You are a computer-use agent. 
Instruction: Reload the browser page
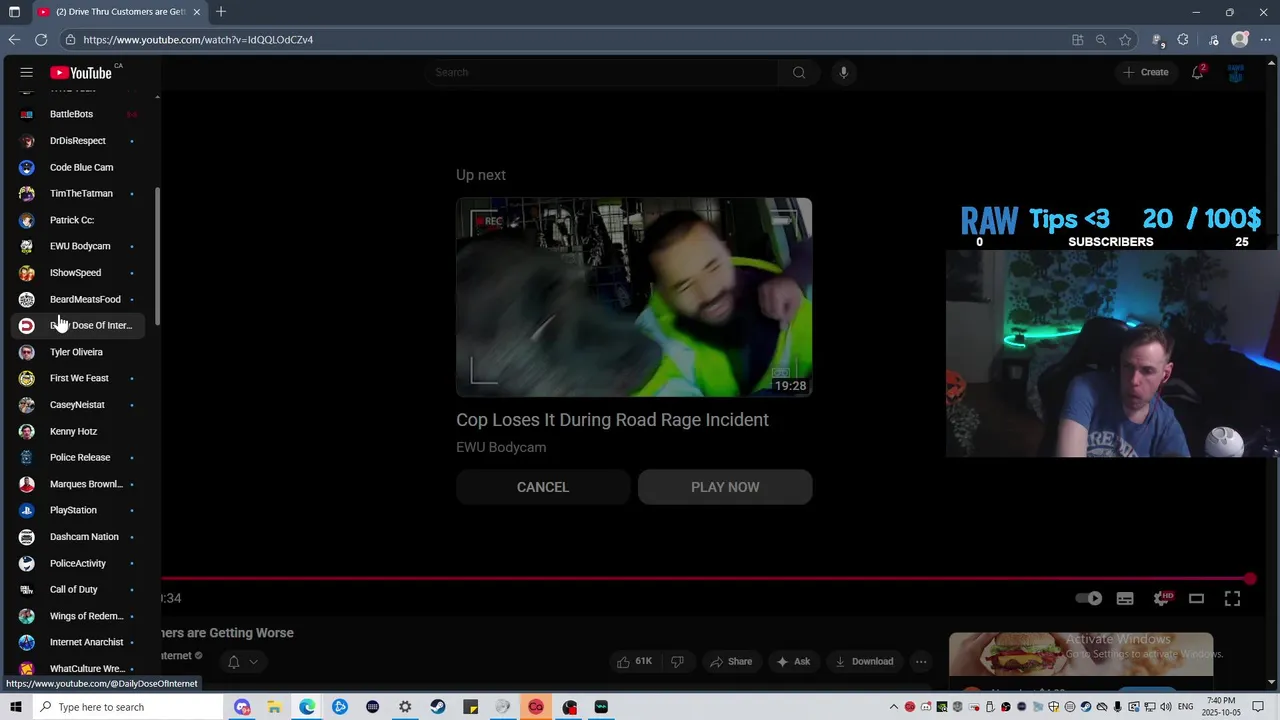41,40
